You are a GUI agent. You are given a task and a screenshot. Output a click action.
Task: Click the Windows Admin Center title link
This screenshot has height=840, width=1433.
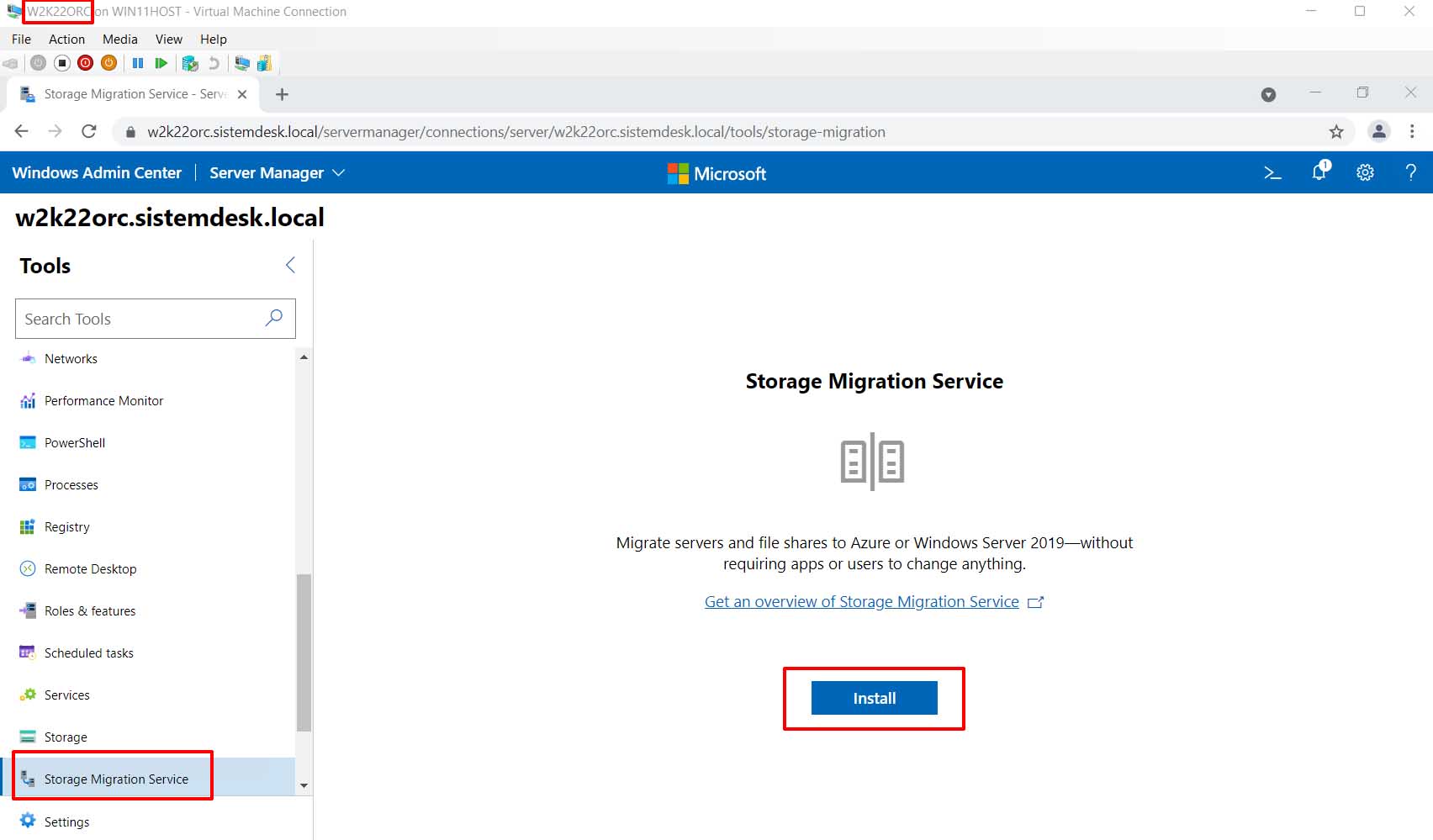(x=97, y=172)
